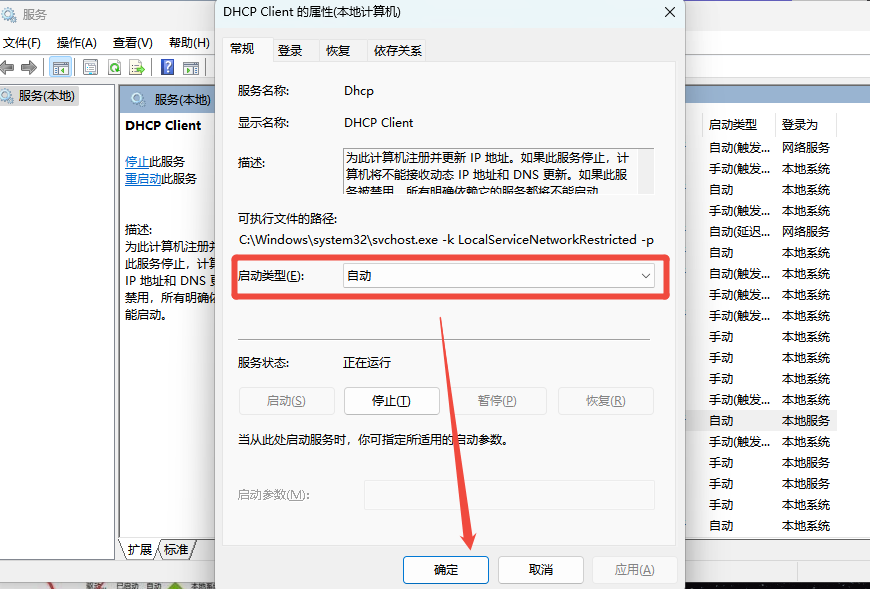Viewport: 870px width, 589px height.
Task: Open the 文件(F) menu
Action: point(21,42)
